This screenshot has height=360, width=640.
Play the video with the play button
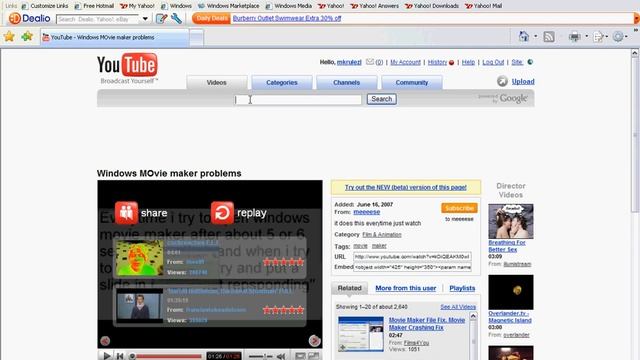pos(106,356)
